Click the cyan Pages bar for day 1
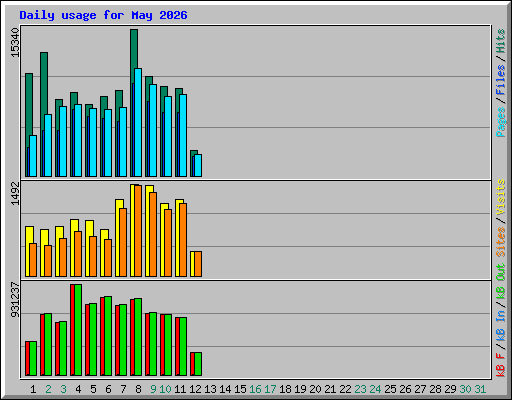The width and height of the screenshot is (512, 400). pyautogui.click(x=33, y=156)
